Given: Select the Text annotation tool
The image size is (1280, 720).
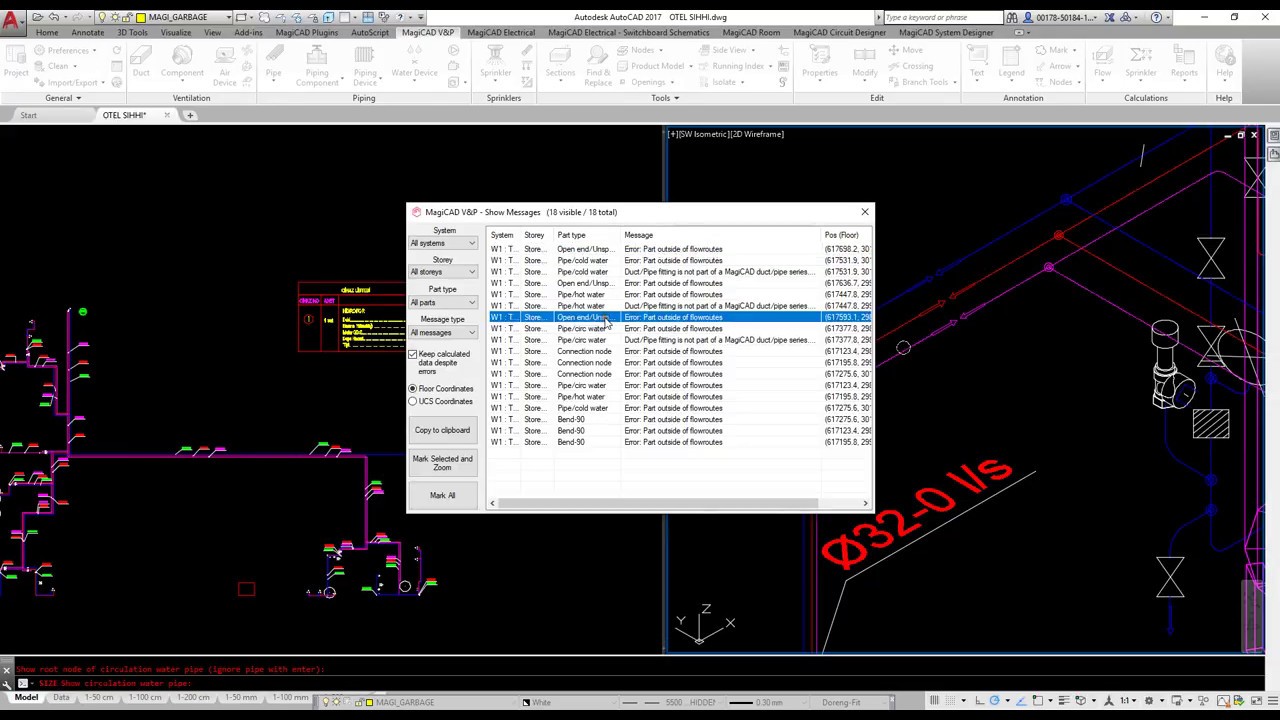Looking at the screenshot, I should coord(977,64).
